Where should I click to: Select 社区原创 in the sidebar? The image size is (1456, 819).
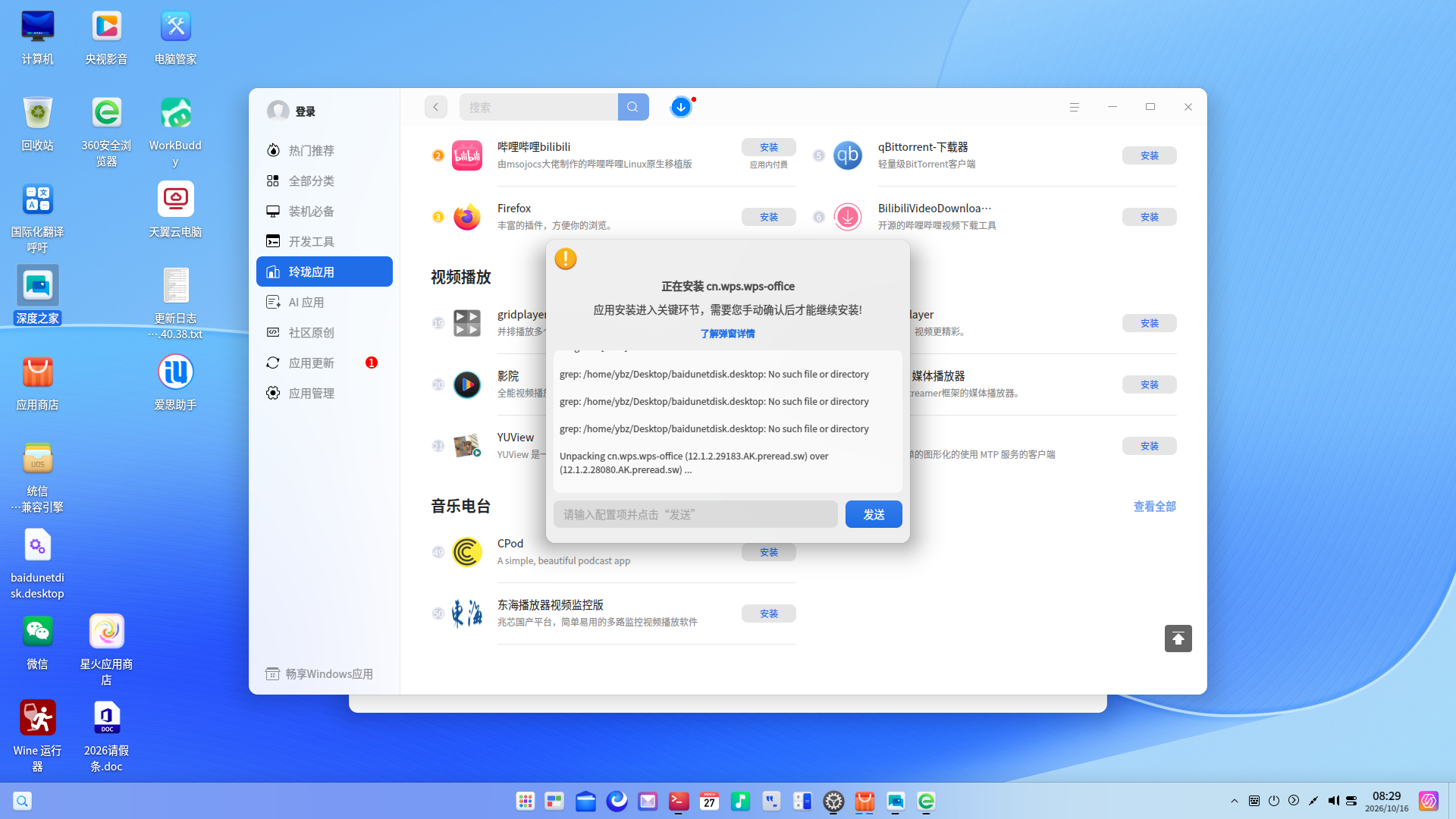[325, 332]
